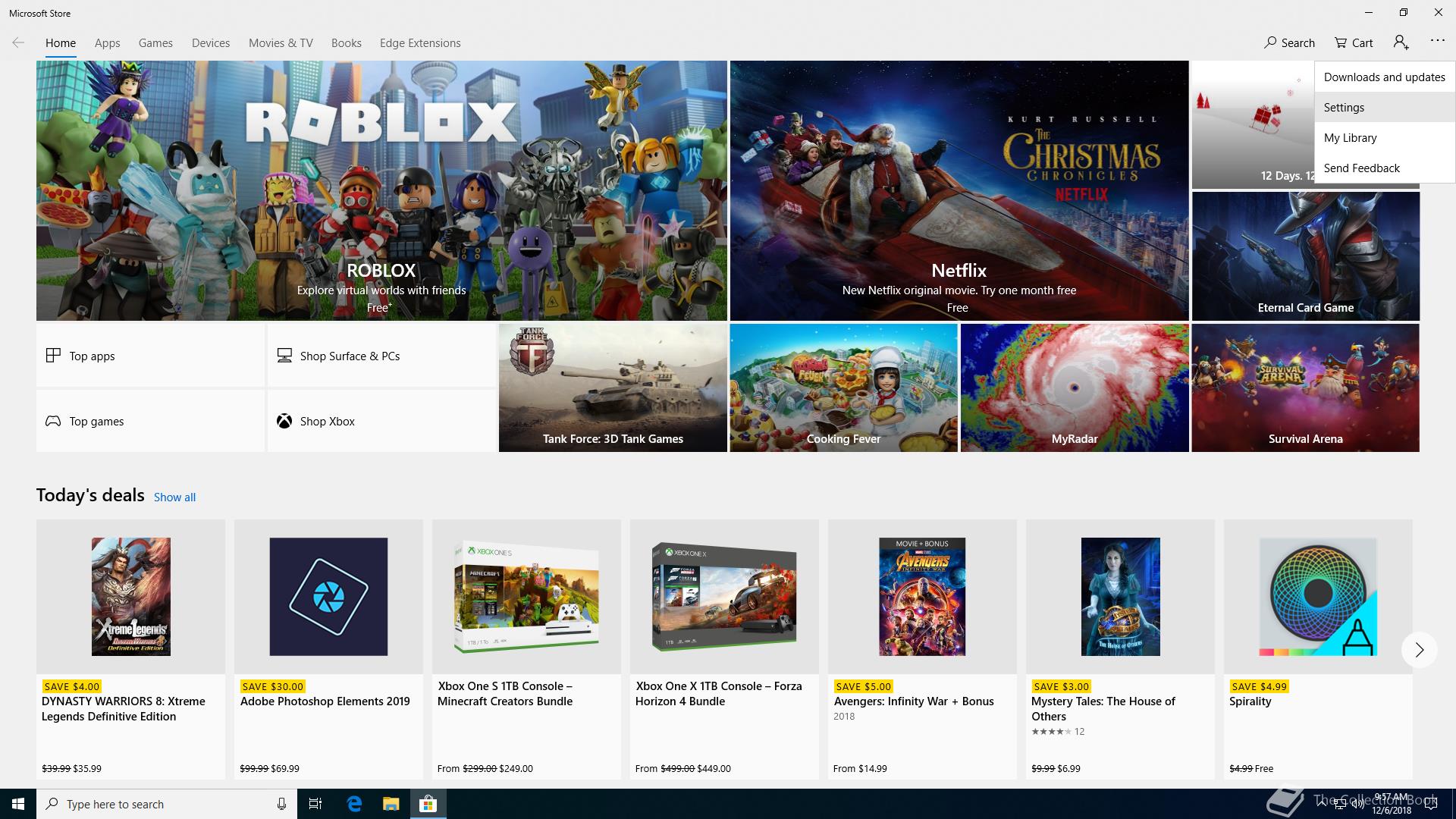The width and height of the screenshot is (1456, 819).
Task: Click the Top games tile
Action: pyautogui.click(x=150, y=421)
